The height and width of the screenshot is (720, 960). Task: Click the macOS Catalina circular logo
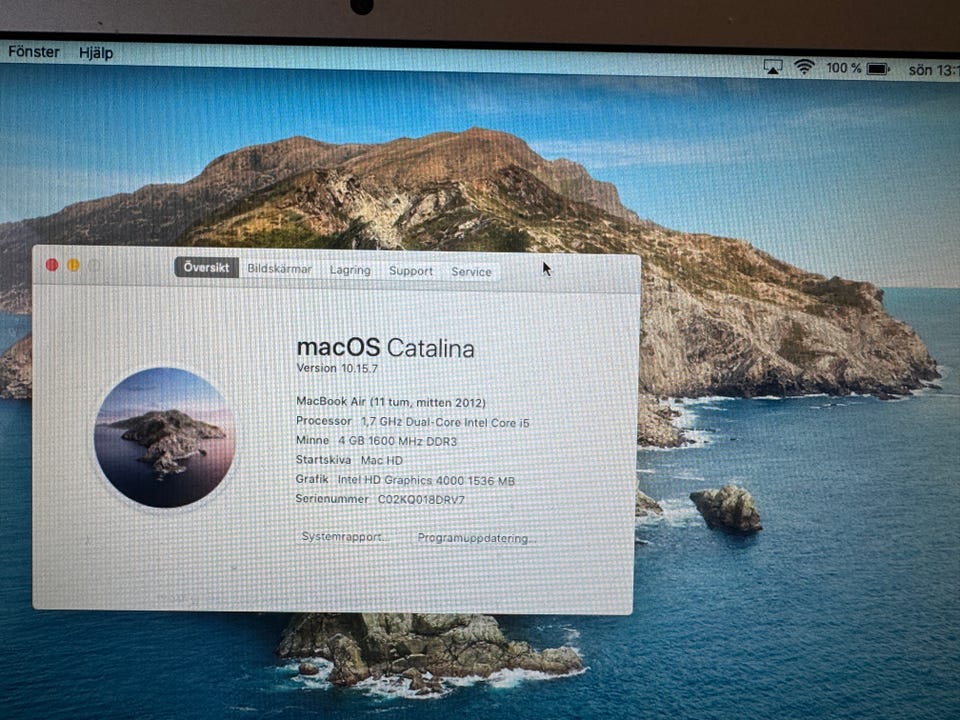[x=164, y=437]
